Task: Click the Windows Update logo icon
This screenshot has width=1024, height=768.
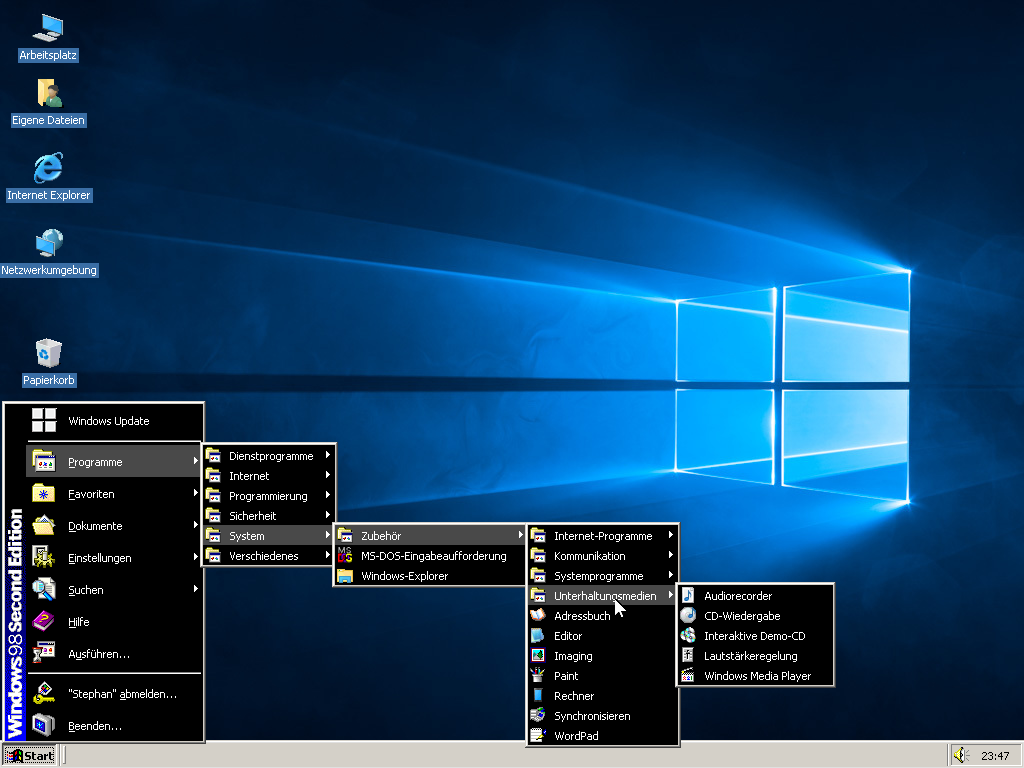Action: tap(44, 421)
